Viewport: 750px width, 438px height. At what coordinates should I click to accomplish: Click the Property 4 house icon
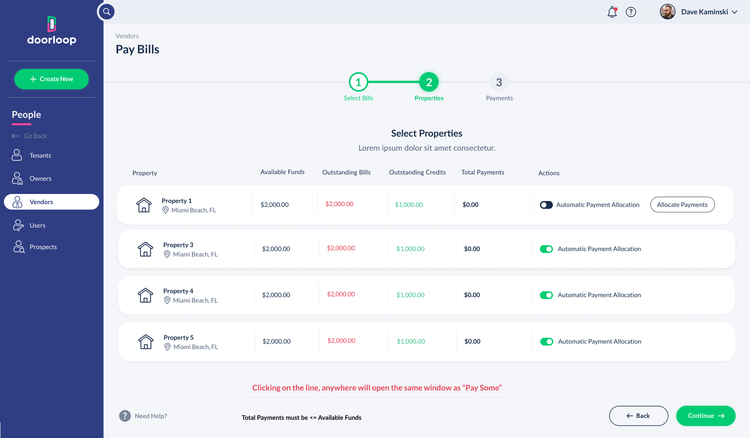(145, 295)
